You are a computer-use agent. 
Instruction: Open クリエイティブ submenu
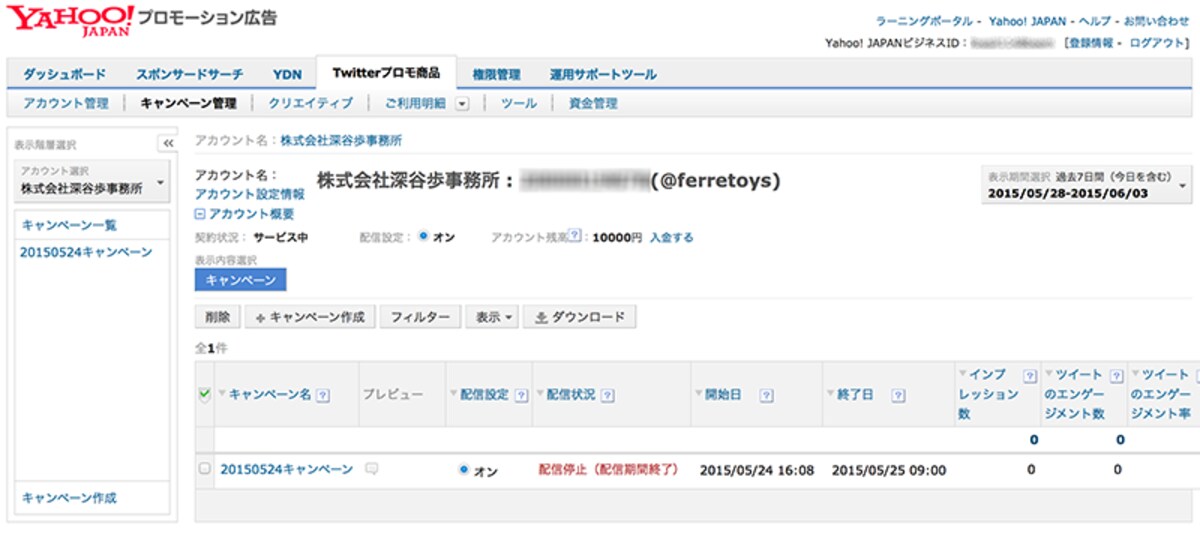point(311,103)
